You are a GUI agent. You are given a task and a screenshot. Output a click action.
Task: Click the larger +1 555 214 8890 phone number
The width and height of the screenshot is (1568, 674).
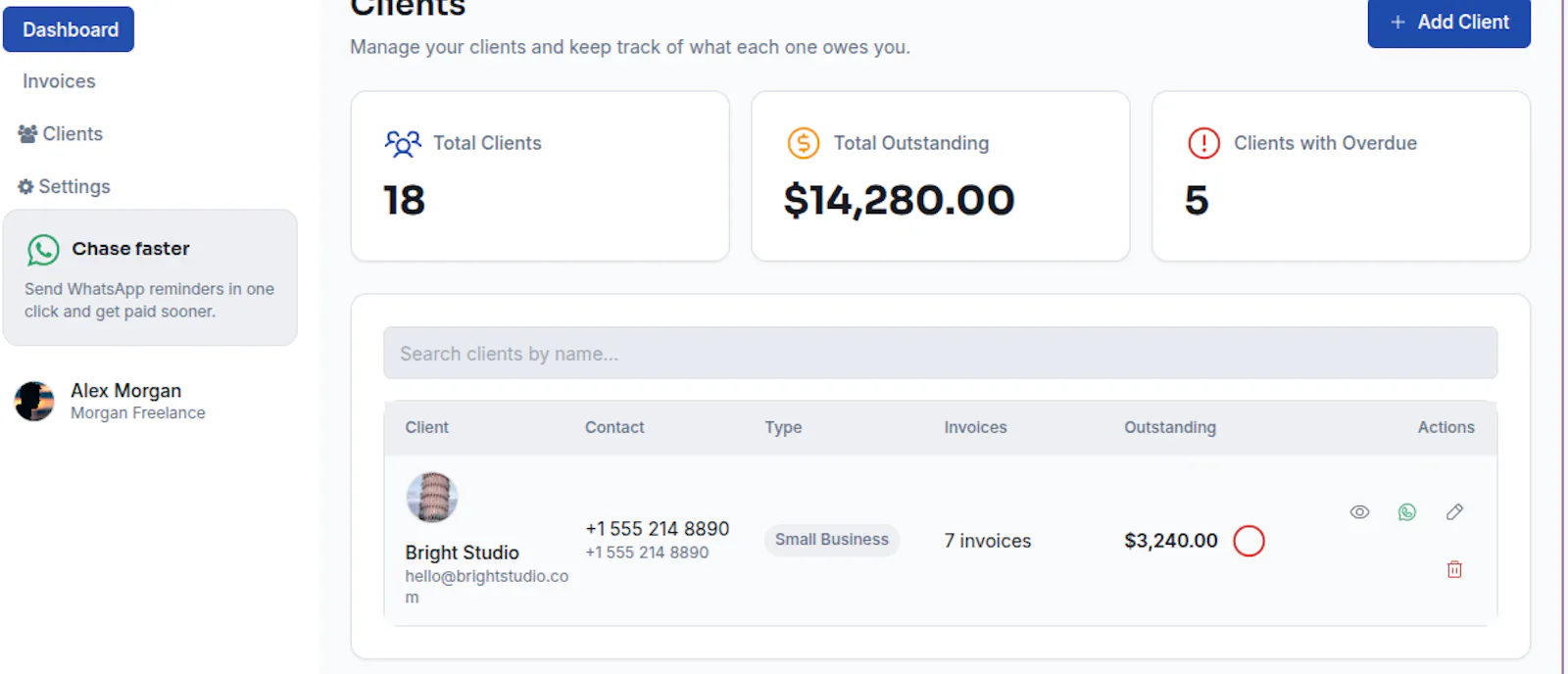coord(657,529)
